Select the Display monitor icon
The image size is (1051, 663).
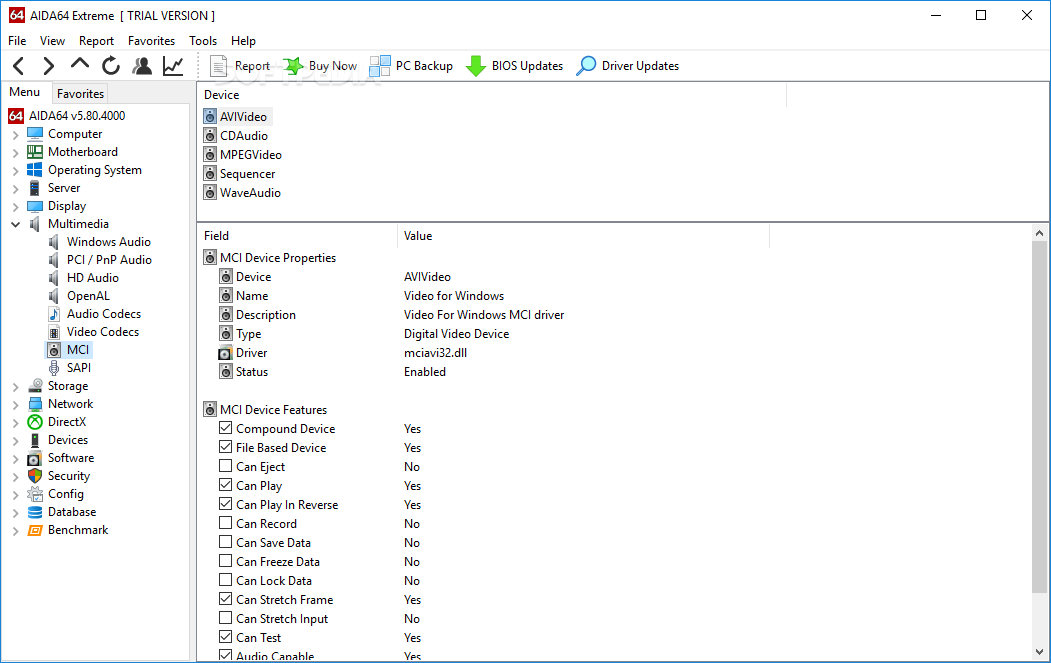tap(35, 206)
